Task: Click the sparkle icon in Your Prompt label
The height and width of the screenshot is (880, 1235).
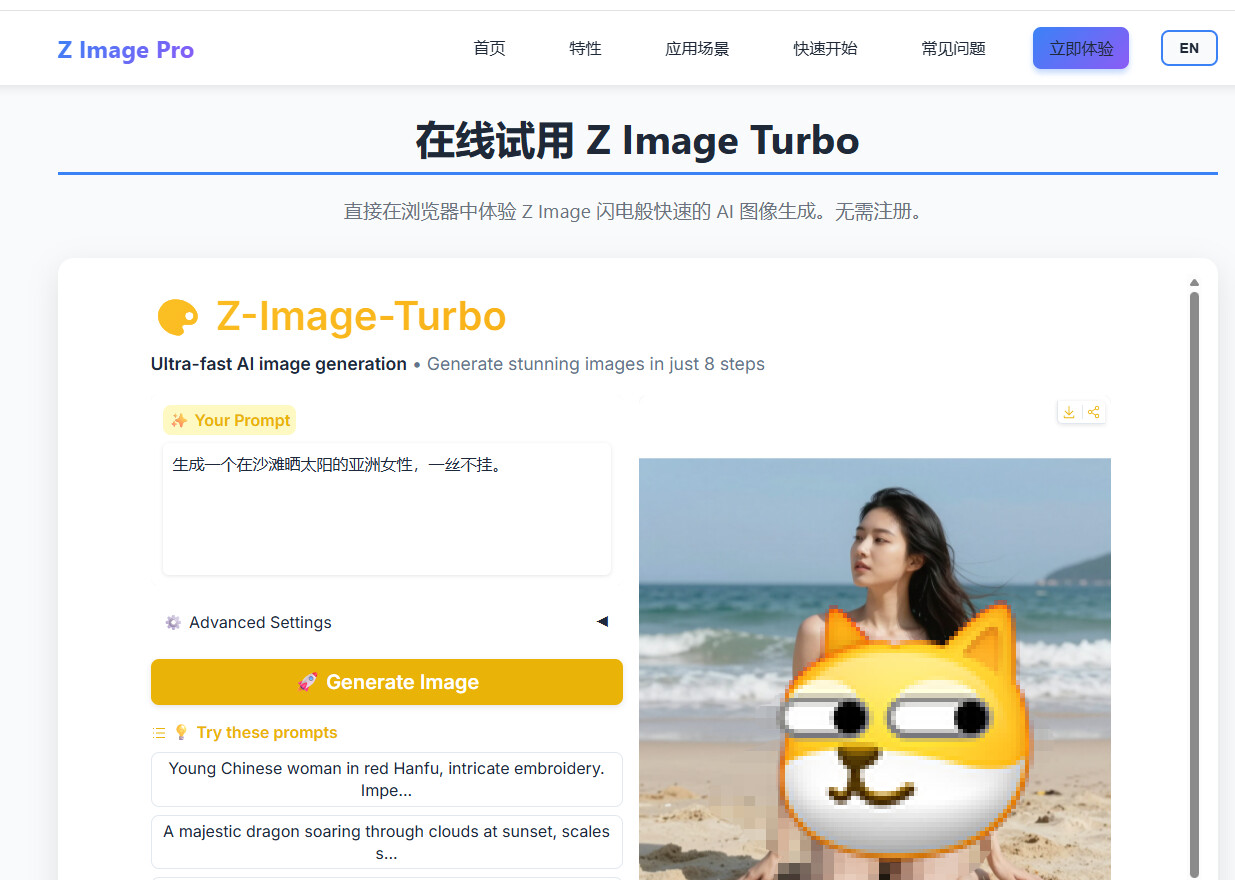Action: (x=179, y=420)
